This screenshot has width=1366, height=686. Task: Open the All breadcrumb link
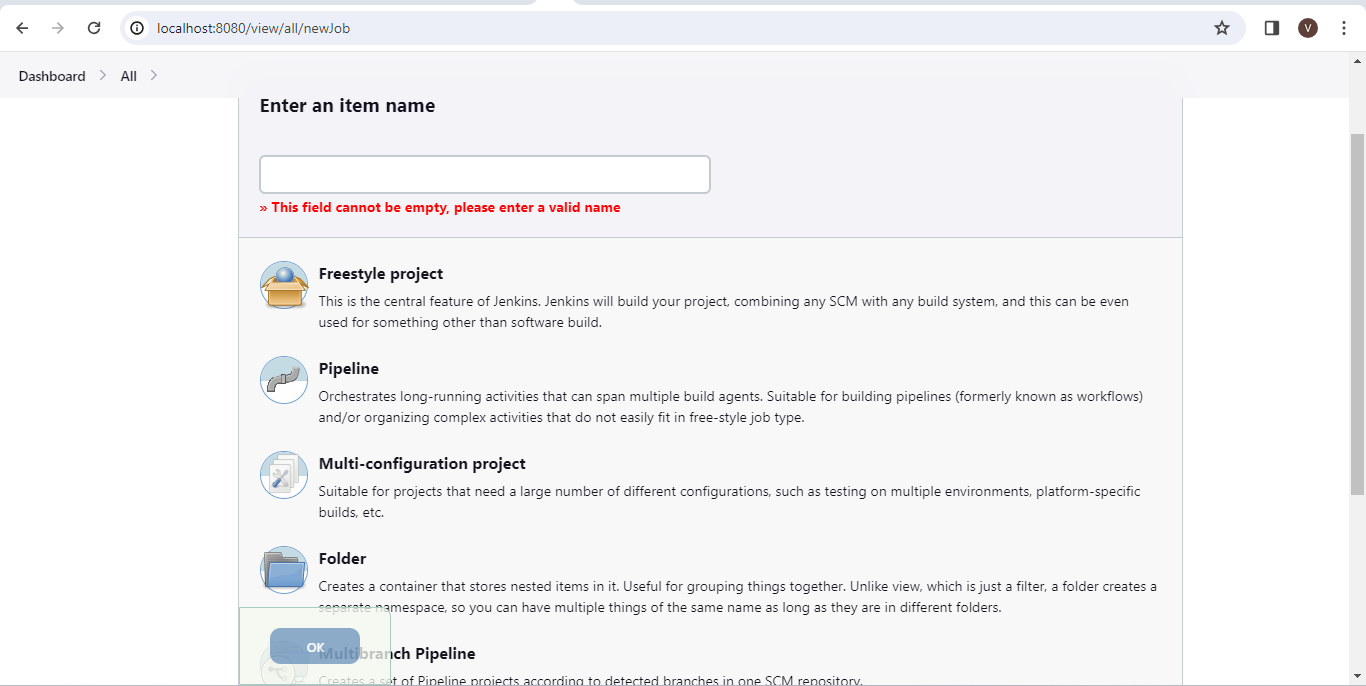point(129,76)
